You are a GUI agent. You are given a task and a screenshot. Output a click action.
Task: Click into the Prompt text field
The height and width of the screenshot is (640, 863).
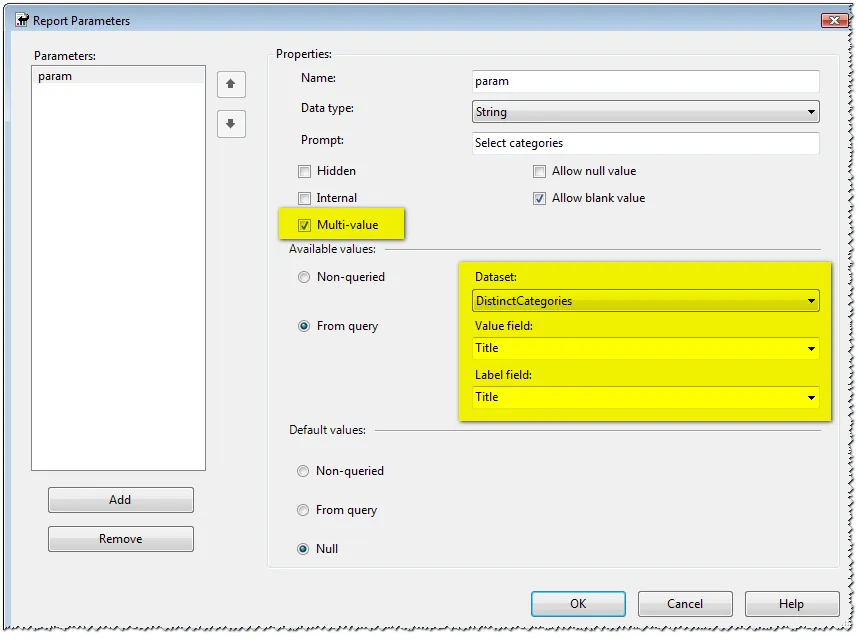click(x=645, y=143)
